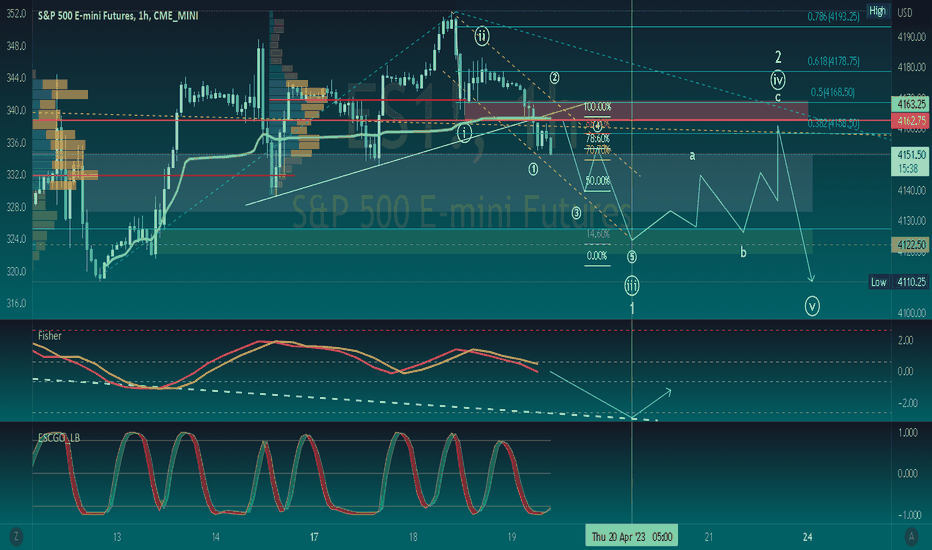
Task: Click the ESCGO_LB indicator label
Action: pyautogui.click(x=58, y=438)
